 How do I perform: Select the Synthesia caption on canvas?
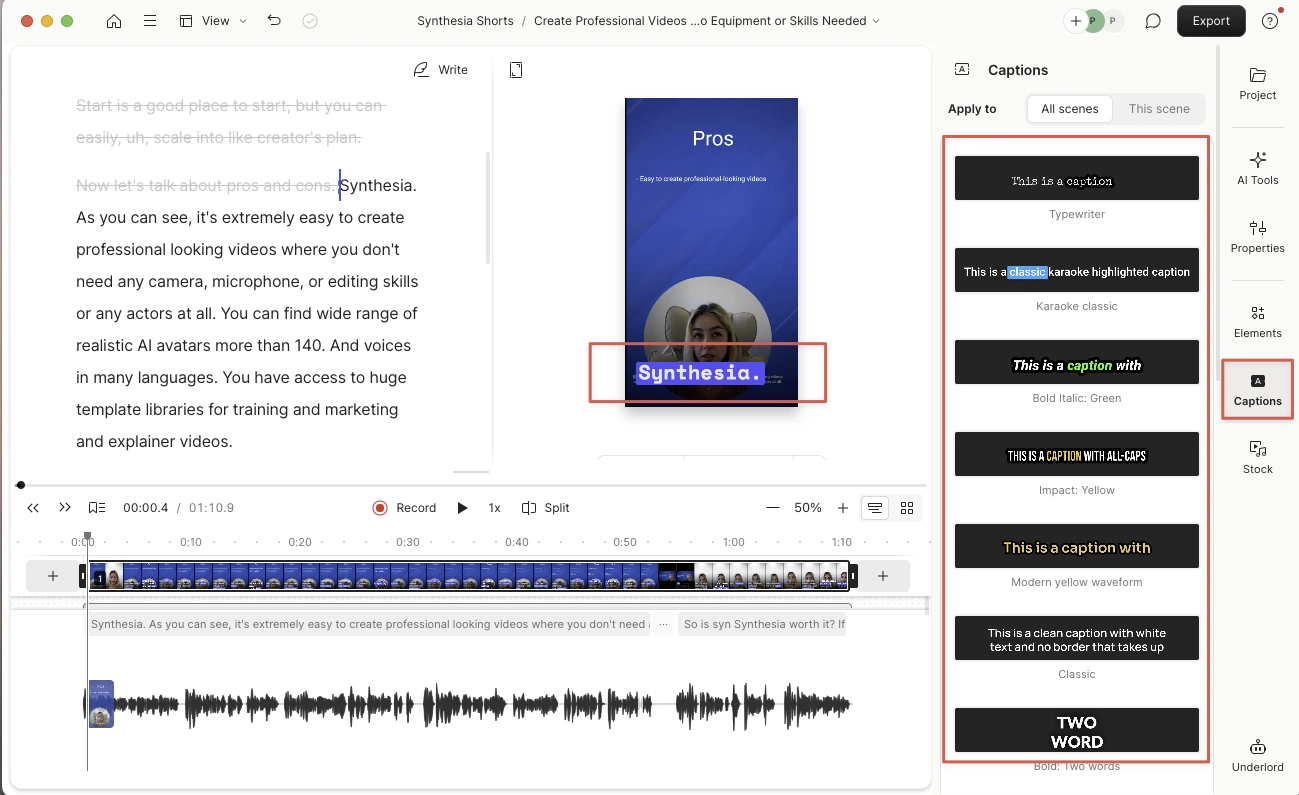pyautogui.click(x=701, y=373)
